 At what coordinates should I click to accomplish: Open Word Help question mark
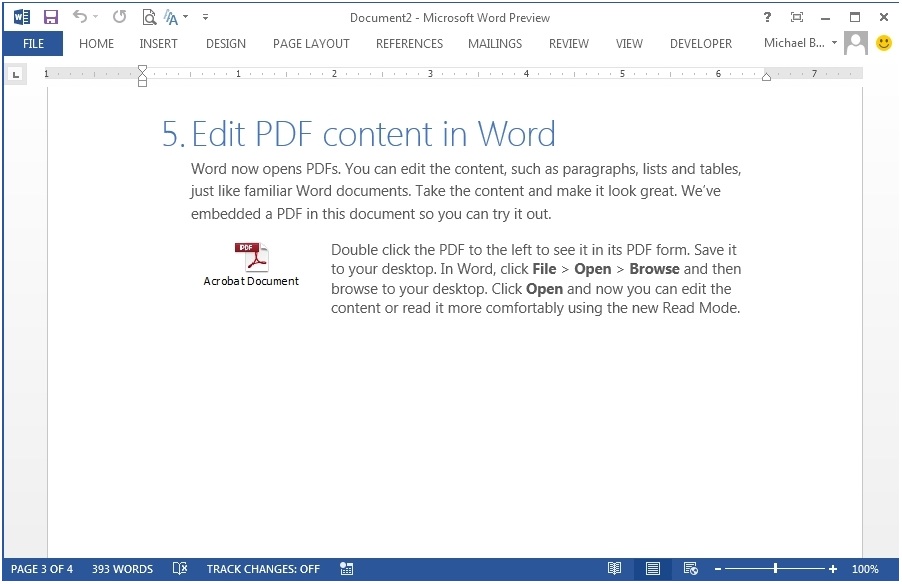tap(767, 17)
